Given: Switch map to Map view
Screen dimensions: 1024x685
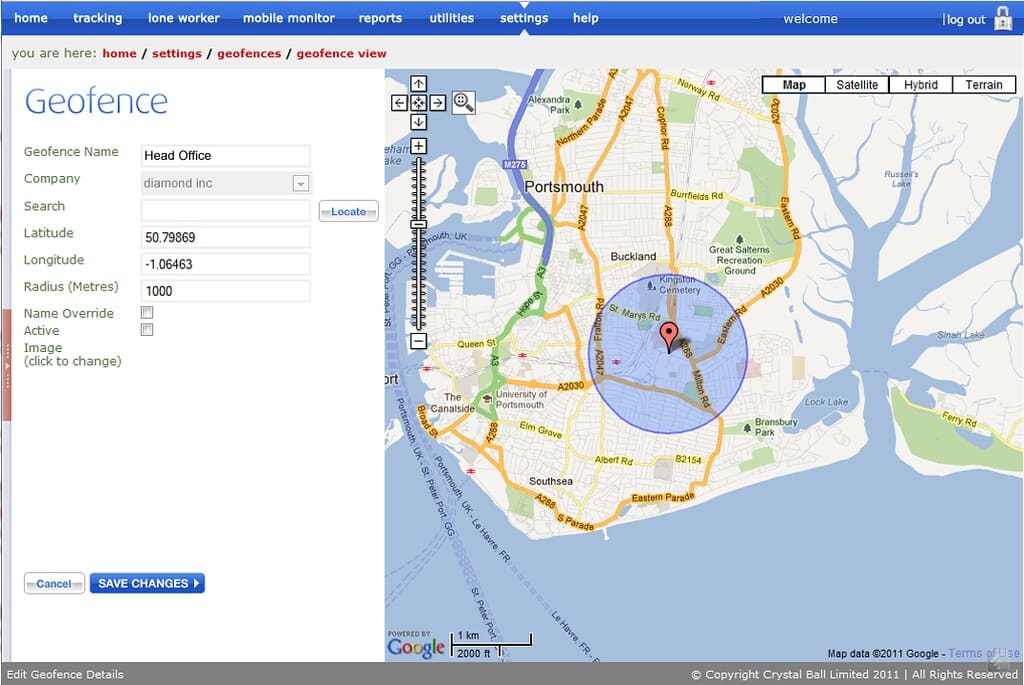Looking at the screenshot, I should (x=794, y=85).
